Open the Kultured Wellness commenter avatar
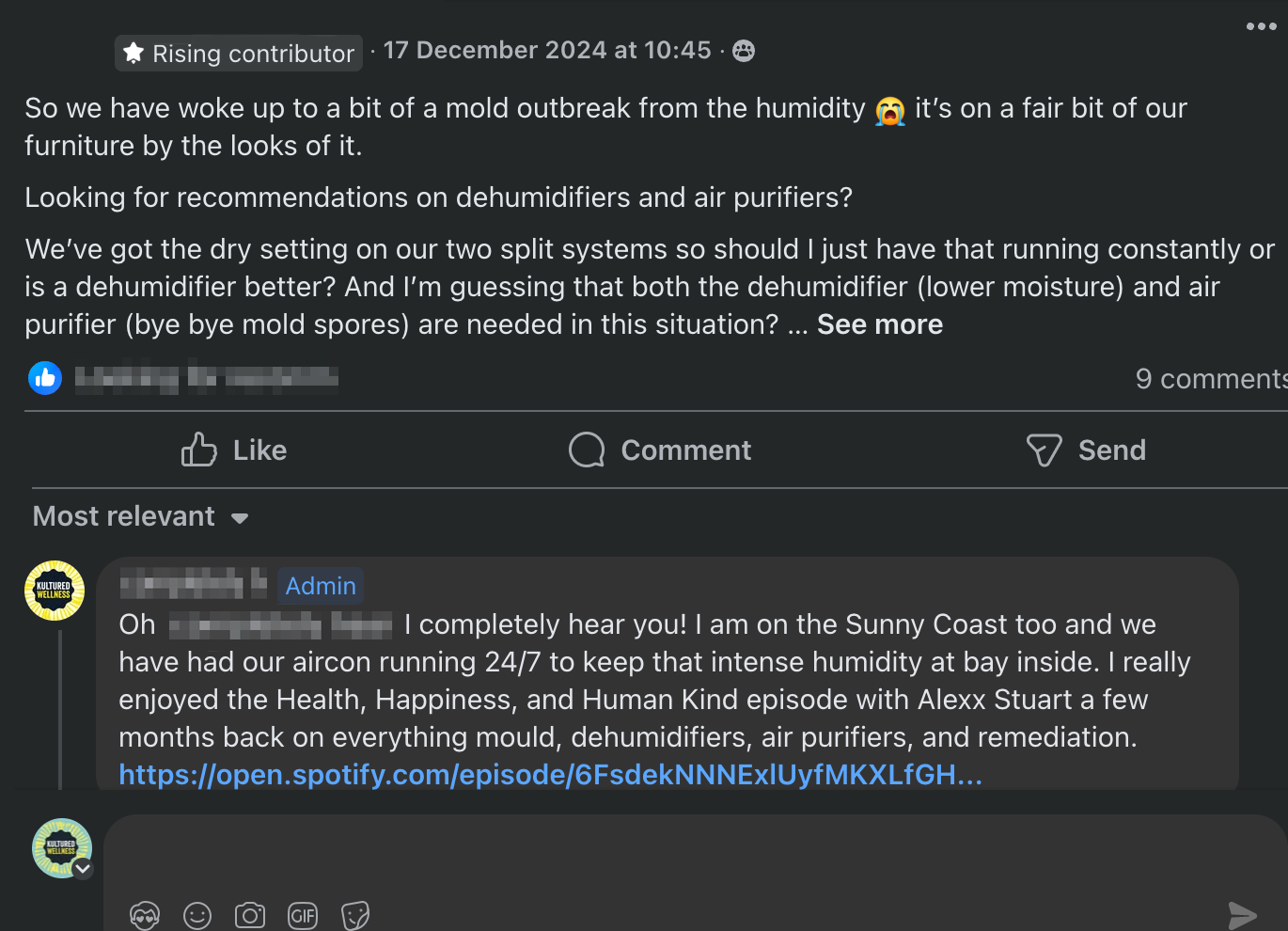 tap(55, 591)
